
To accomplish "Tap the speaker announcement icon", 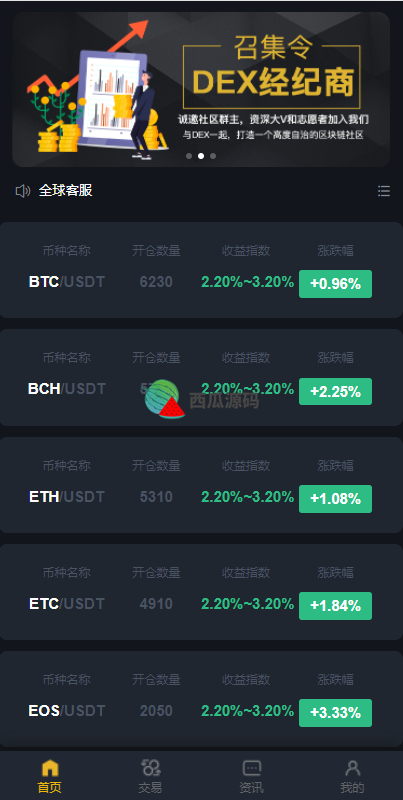I will [x=22, y=191].
